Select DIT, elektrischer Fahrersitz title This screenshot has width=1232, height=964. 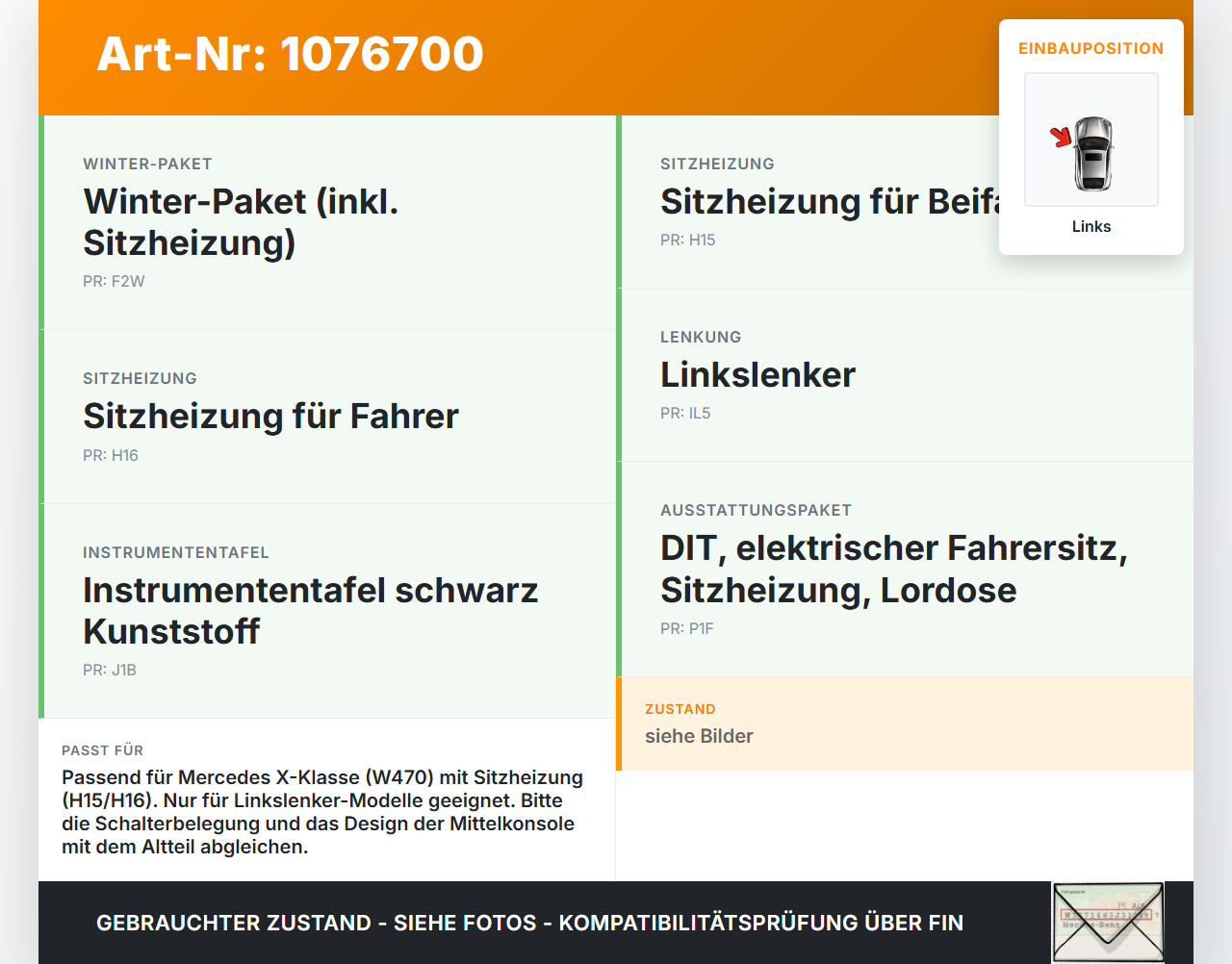coord(893,568)
